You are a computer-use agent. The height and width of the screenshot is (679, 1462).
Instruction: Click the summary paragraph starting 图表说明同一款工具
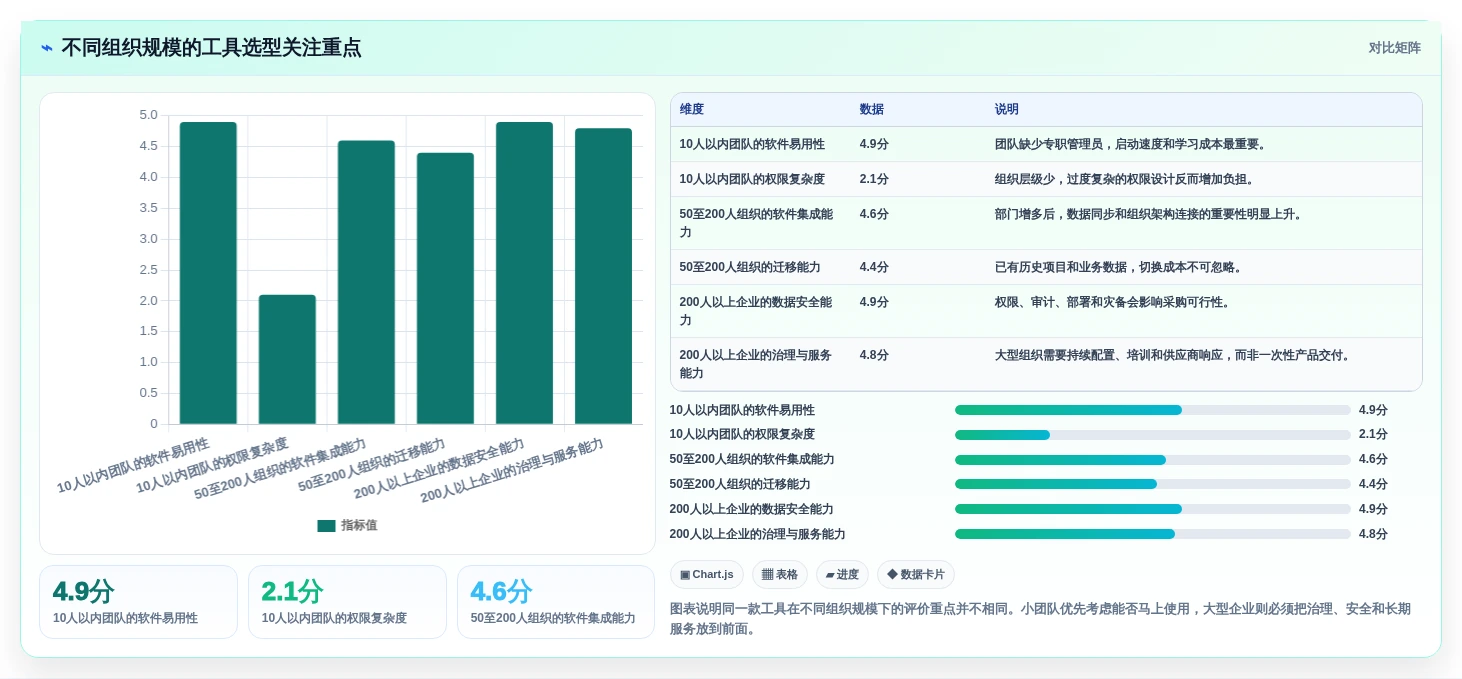pyautogui.click(x=1040, y=619)
